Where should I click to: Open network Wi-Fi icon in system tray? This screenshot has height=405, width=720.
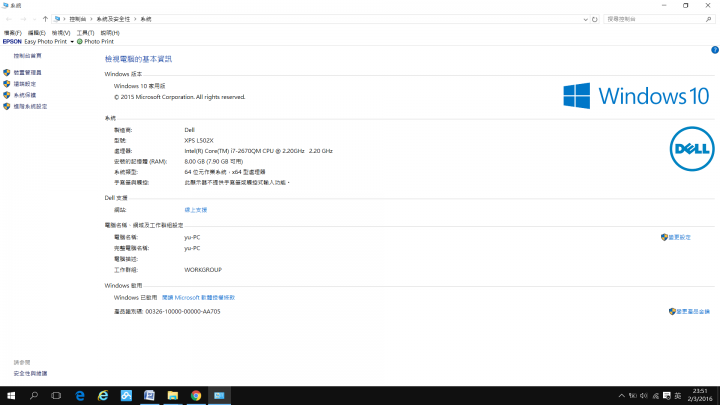[655, 396]
